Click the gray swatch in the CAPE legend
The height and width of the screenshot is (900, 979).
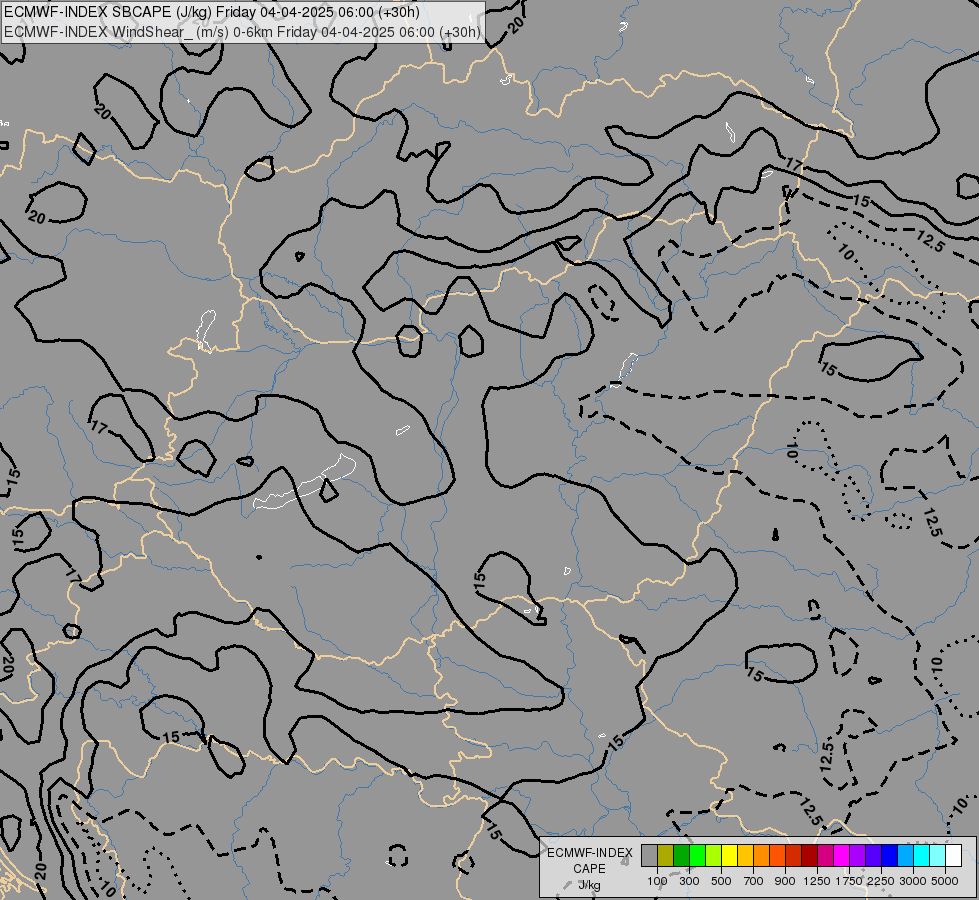pos(649,855)
